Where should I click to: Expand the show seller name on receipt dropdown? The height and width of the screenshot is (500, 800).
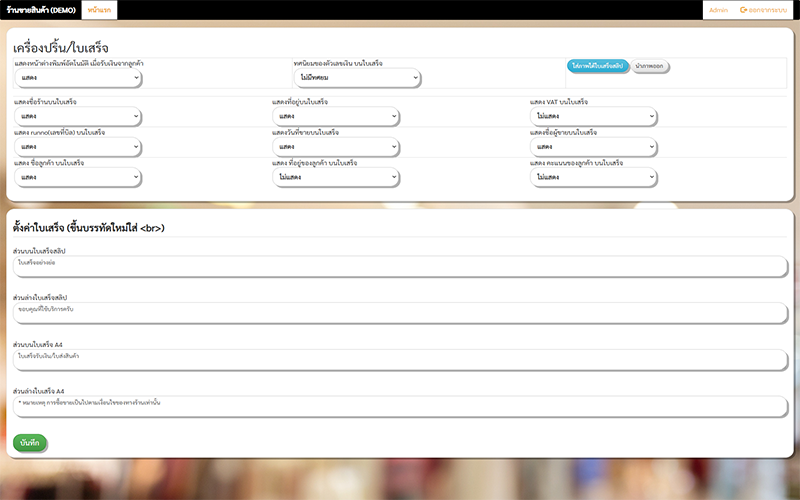point(594,147)
